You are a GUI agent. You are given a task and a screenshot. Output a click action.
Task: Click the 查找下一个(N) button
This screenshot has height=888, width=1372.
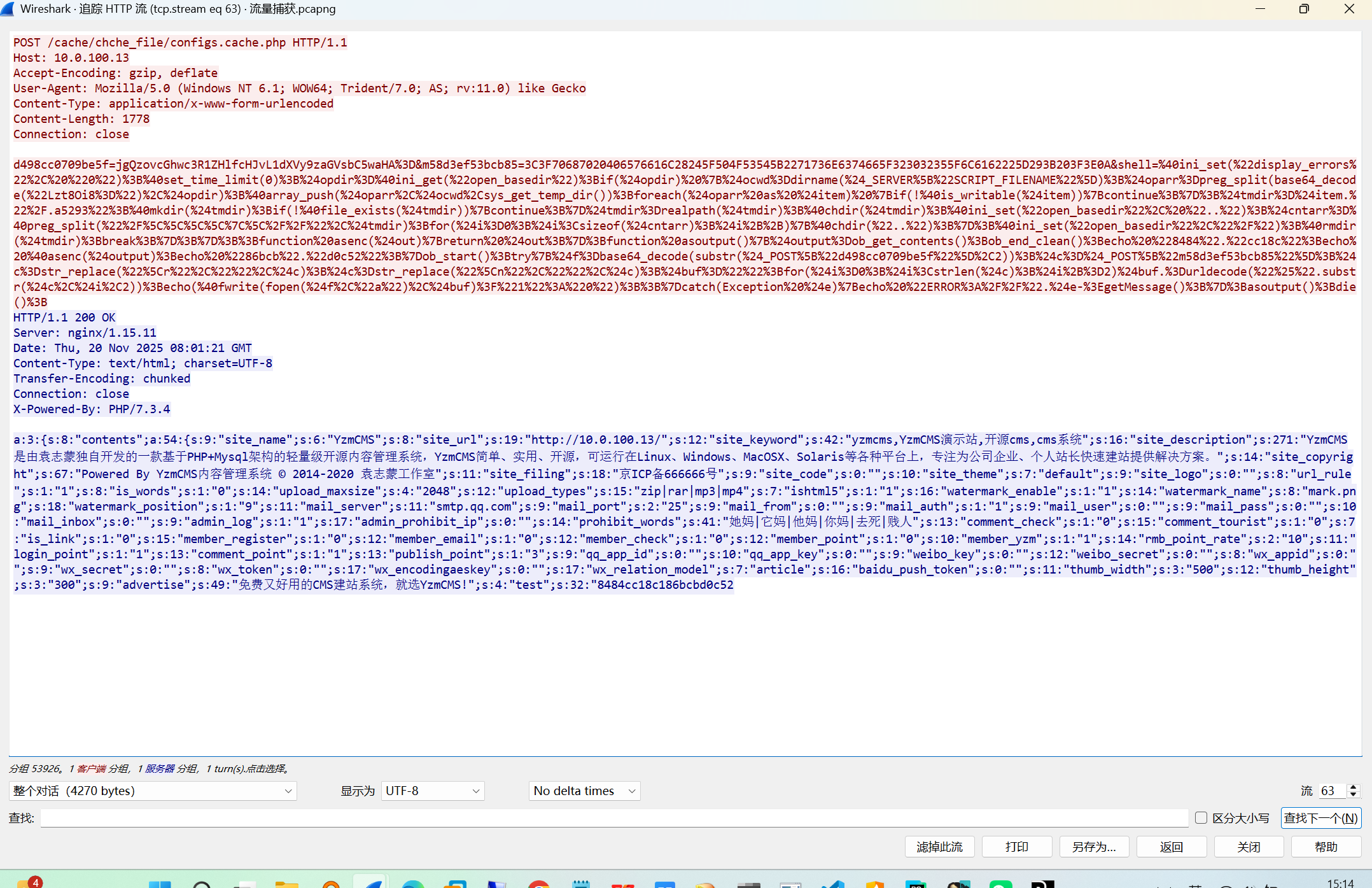click(x=1320, y=818)
